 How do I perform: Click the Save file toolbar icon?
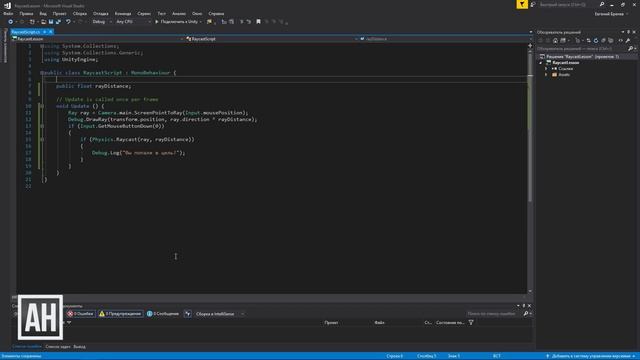(51, 22)
